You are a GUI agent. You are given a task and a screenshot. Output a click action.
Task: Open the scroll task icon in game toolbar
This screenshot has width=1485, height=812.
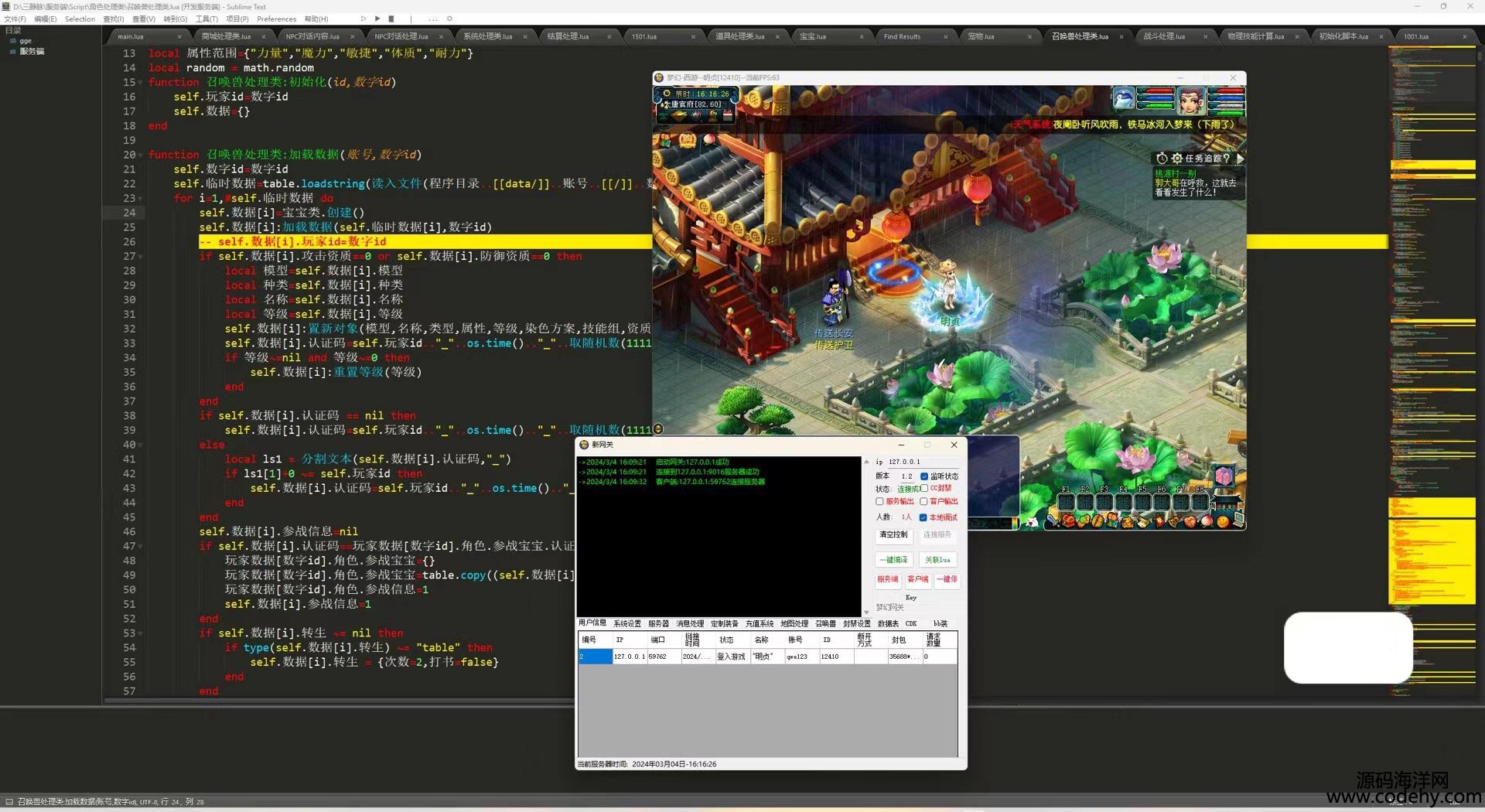click(1143, 521)
